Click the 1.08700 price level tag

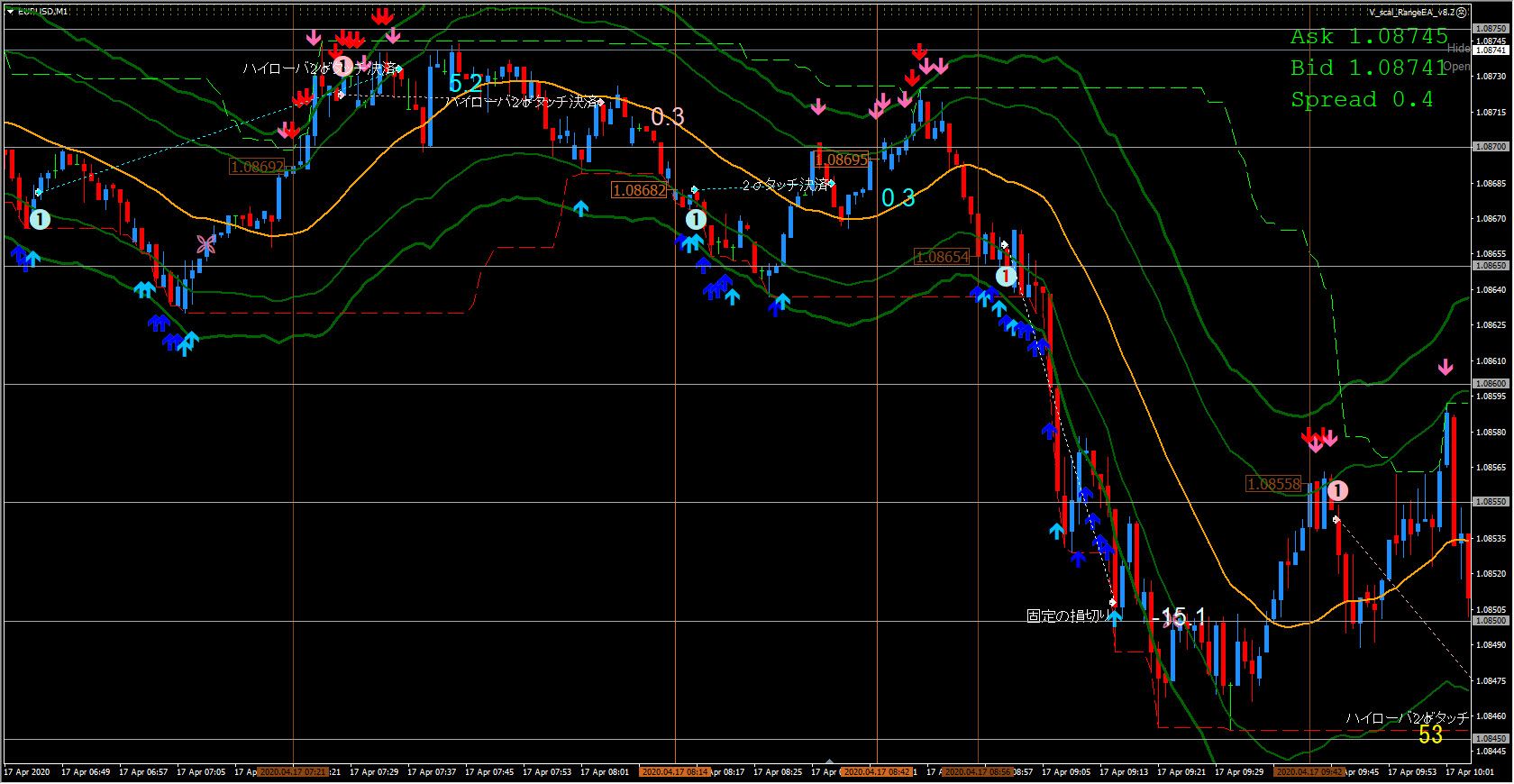[1491, 146]
